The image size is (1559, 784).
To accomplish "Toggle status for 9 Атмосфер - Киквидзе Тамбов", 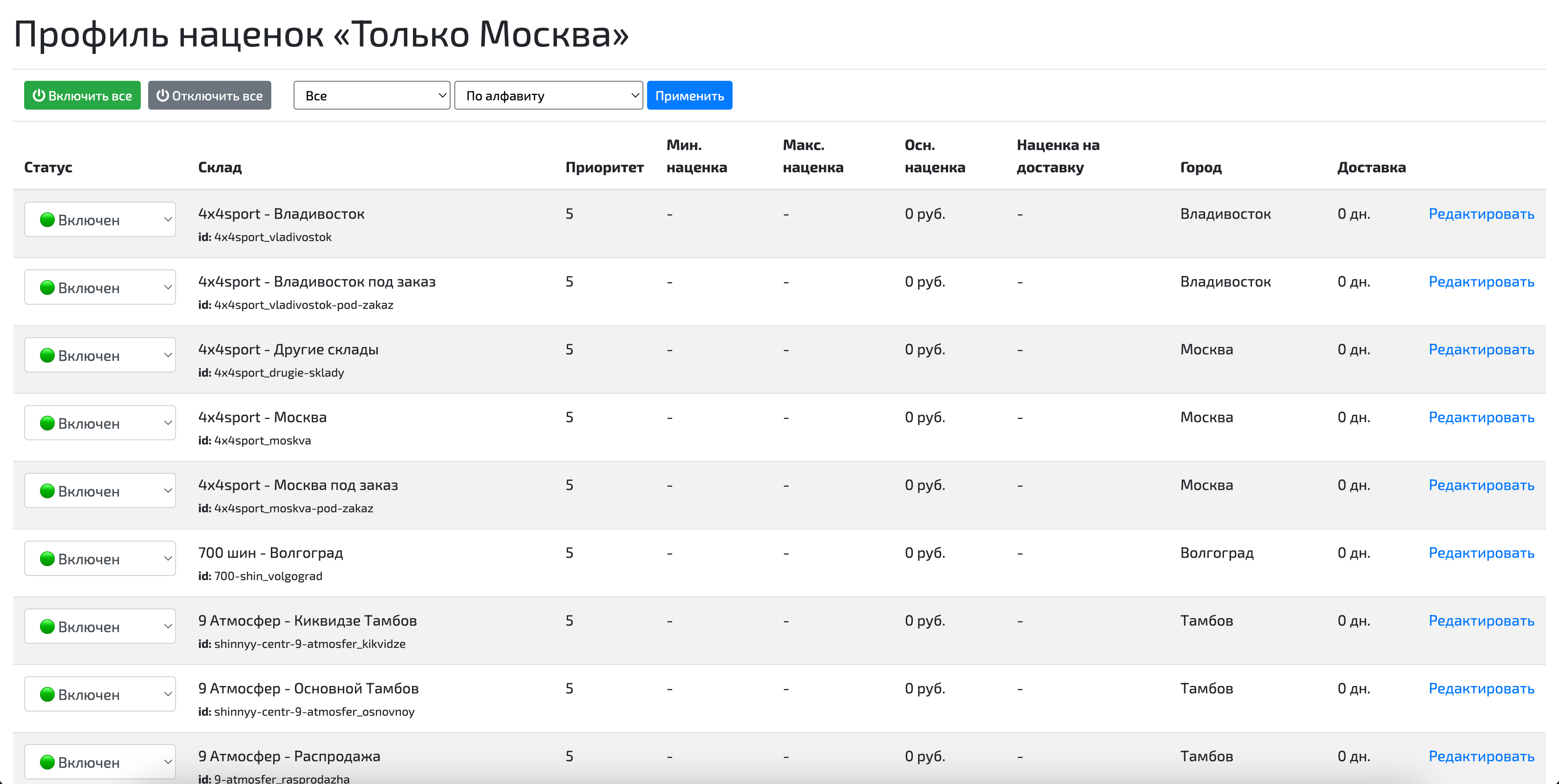I will [x=99, y=626].
